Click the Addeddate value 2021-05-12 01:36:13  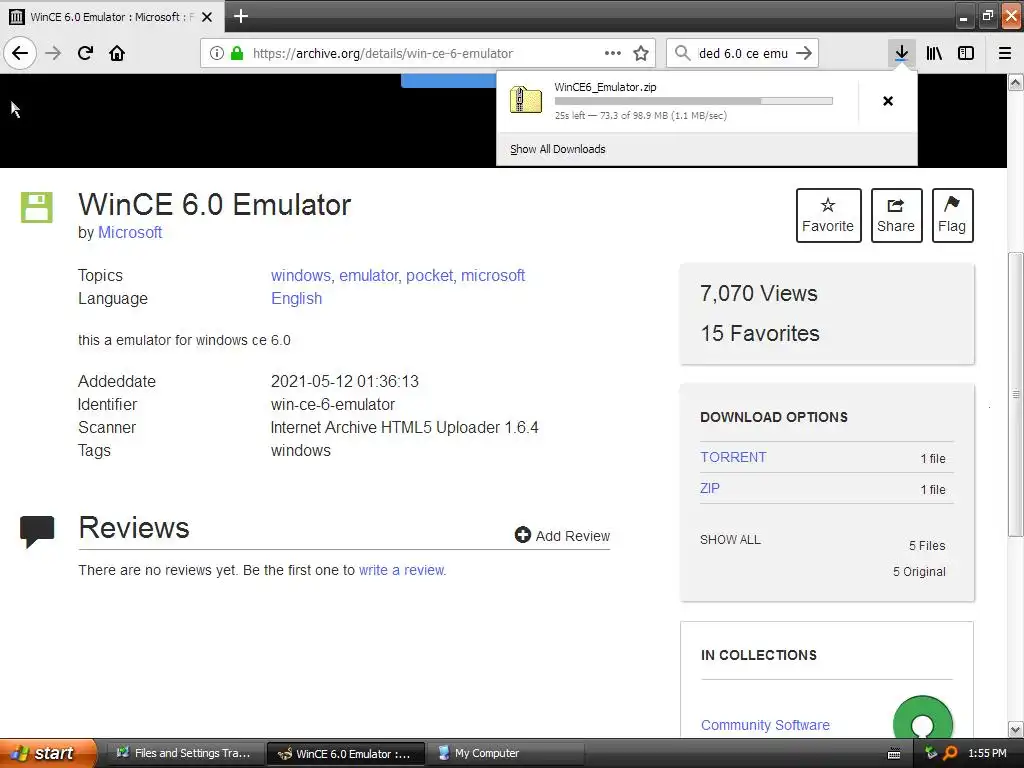coord(345,381)
